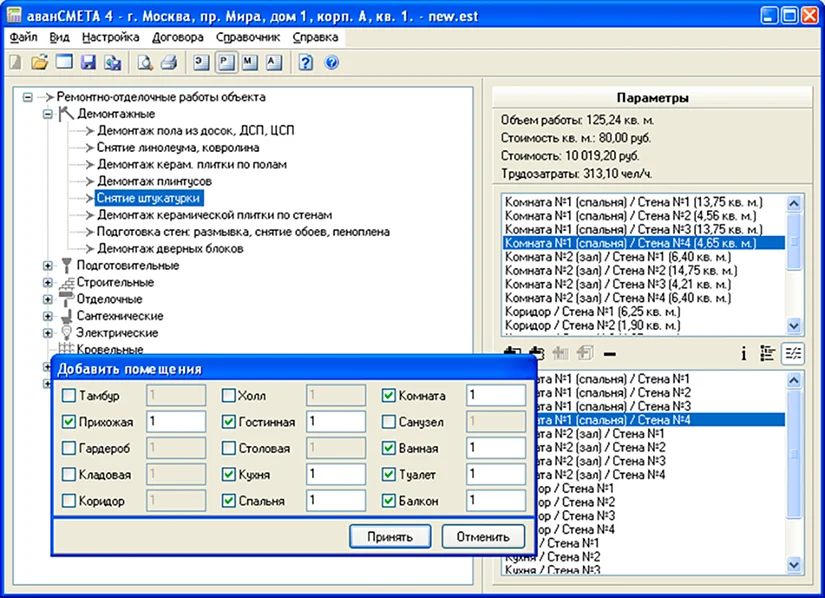Uncheck the Кухня checkbox
825x598 pixels.
228,474
